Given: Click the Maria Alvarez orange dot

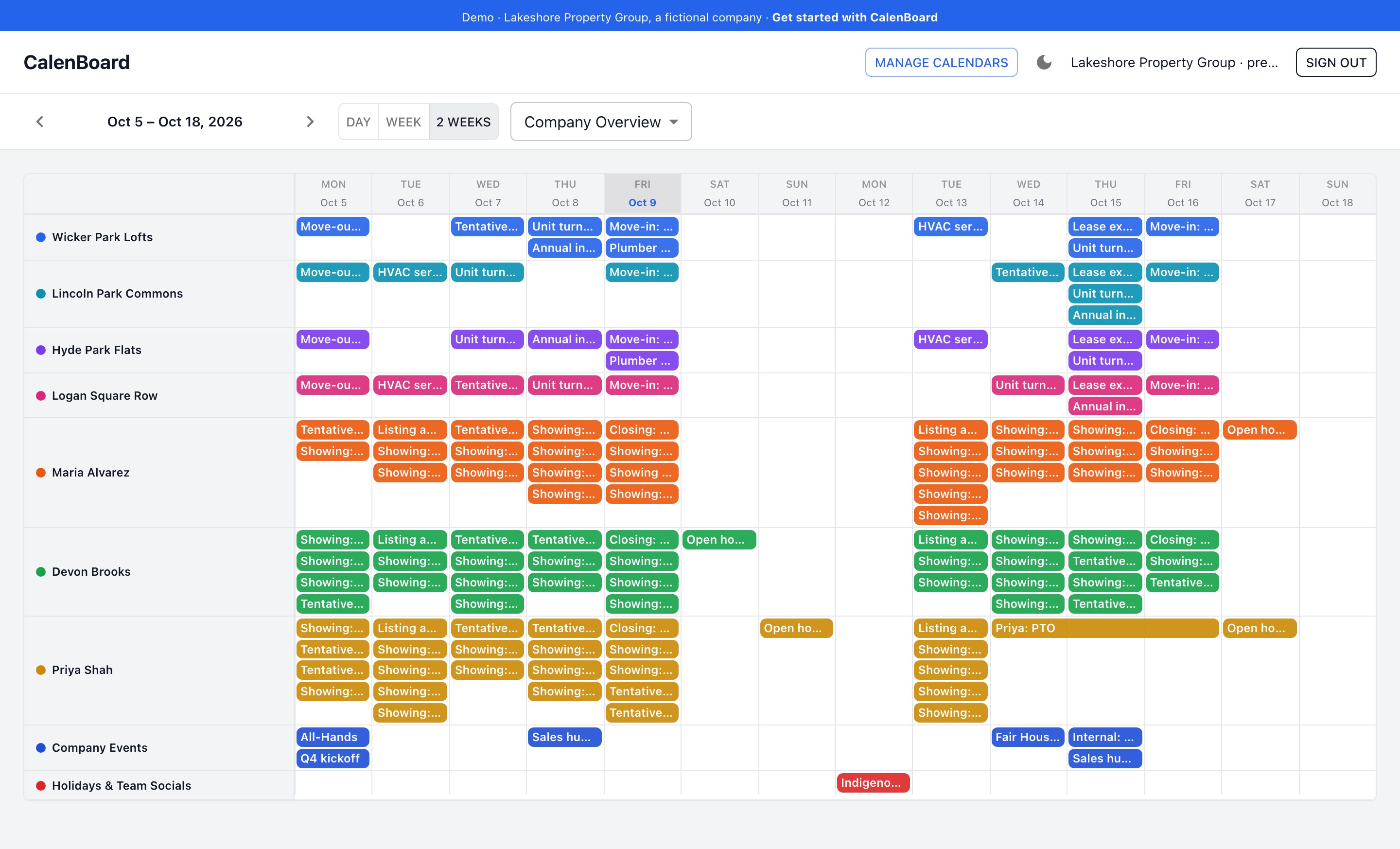Looking at the screenshot, I should [41, 472].
